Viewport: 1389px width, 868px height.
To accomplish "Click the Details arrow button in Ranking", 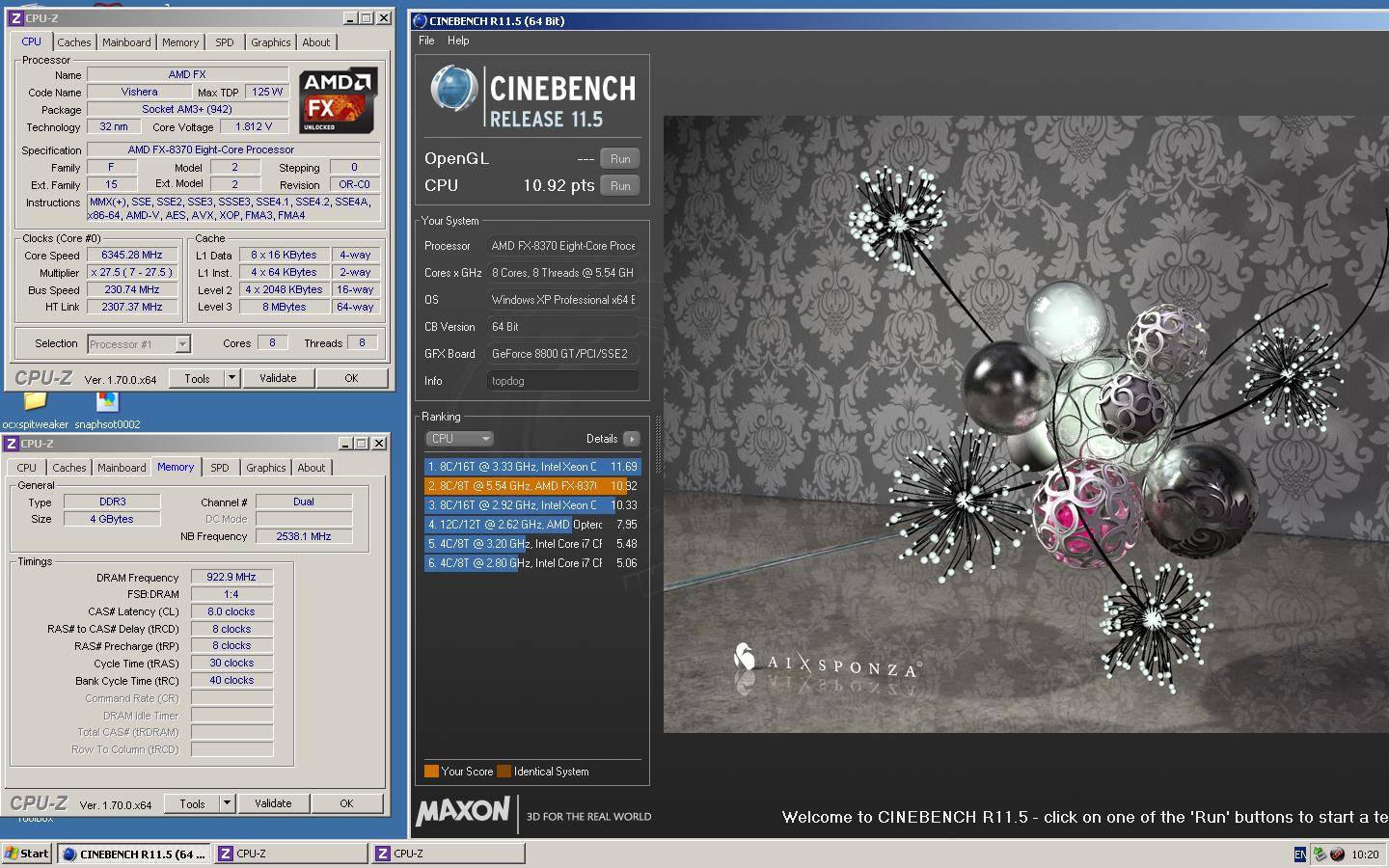I will pyautogui.click(x=632, y=439).
